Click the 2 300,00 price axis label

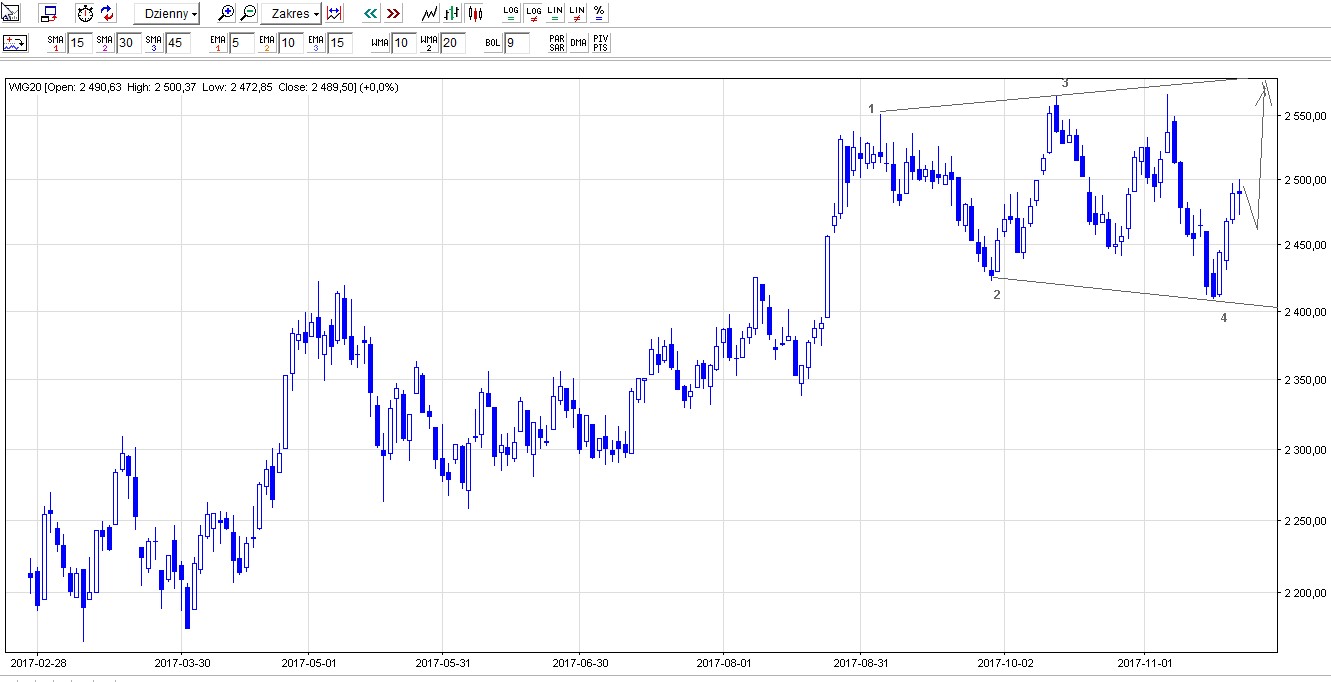click(1304, 451)
